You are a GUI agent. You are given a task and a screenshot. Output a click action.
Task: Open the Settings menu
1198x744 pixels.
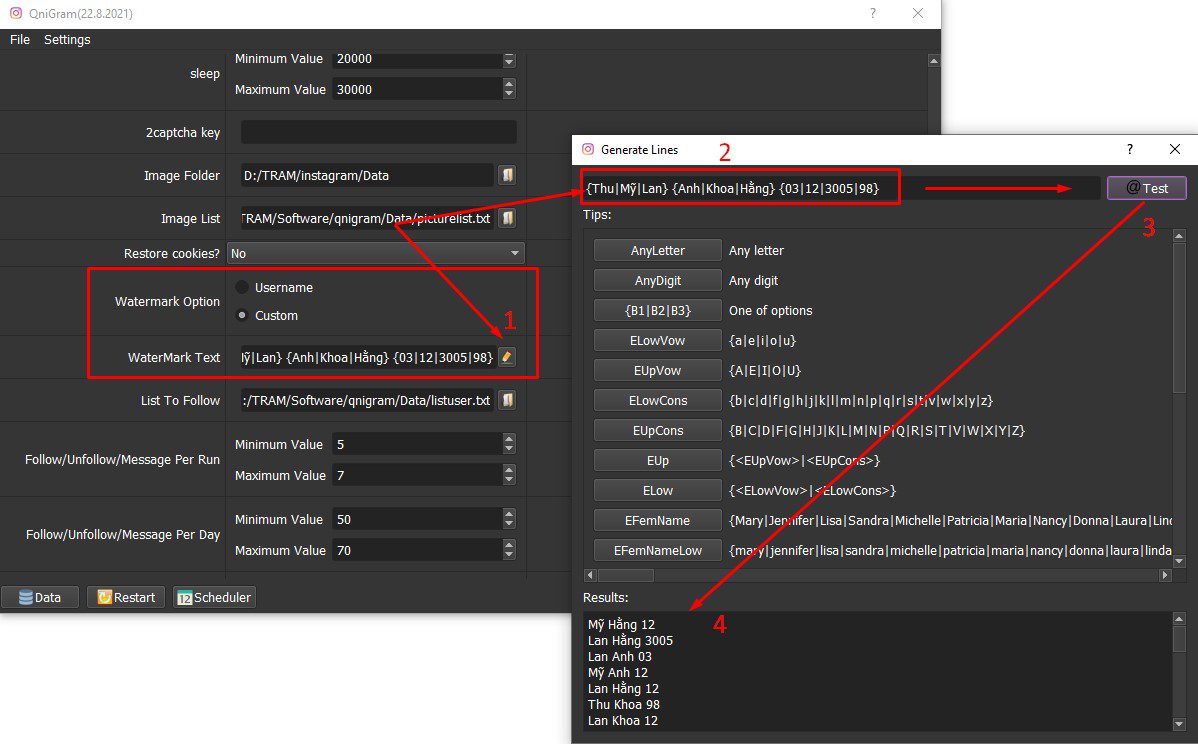[x=67, y=40]
